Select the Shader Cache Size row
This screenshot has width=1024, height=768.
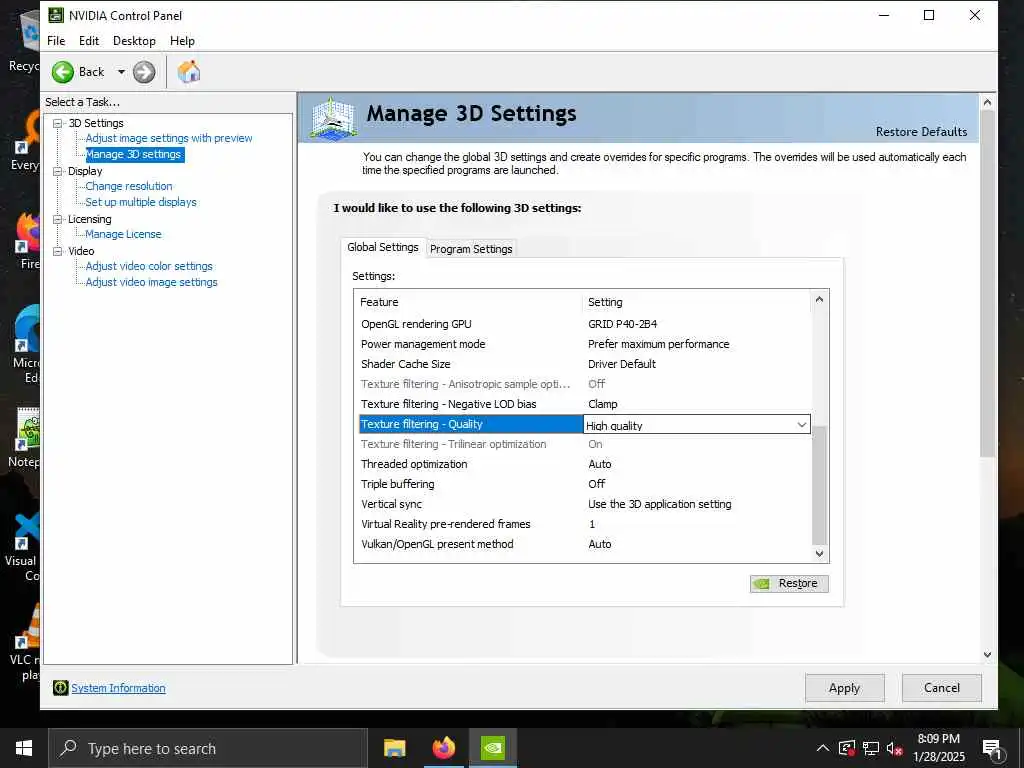click(585, 364)
